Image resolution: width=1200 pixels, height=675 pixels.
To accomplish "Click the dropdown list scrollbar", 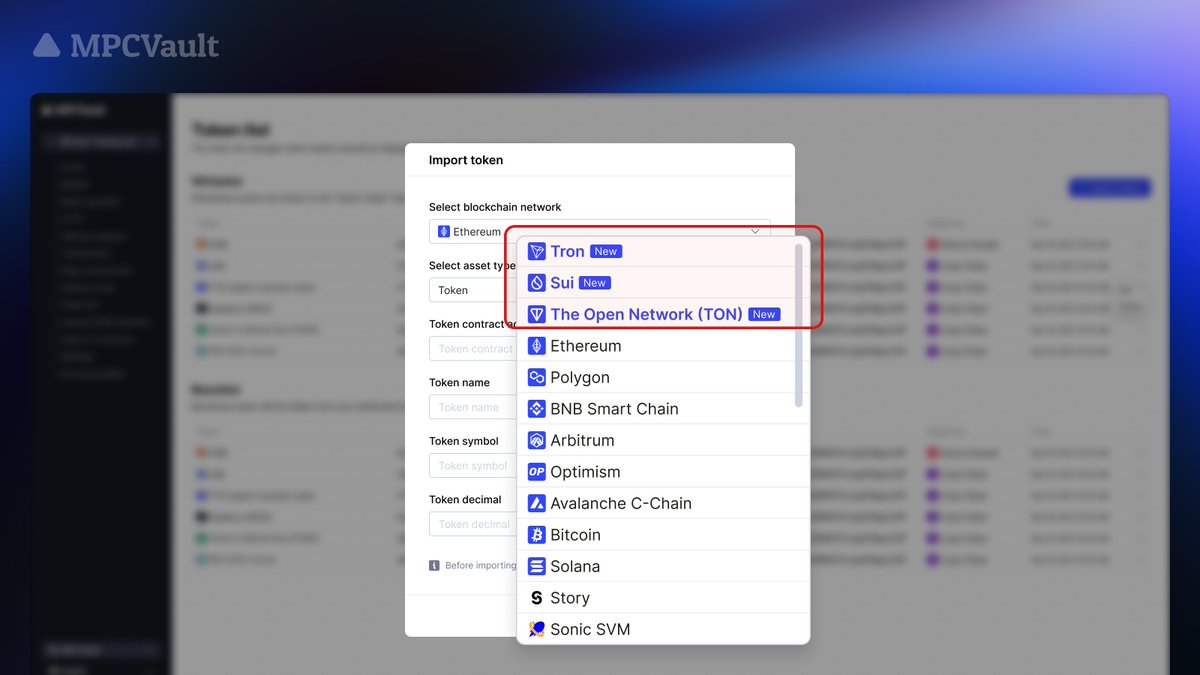I will [798, 326].
